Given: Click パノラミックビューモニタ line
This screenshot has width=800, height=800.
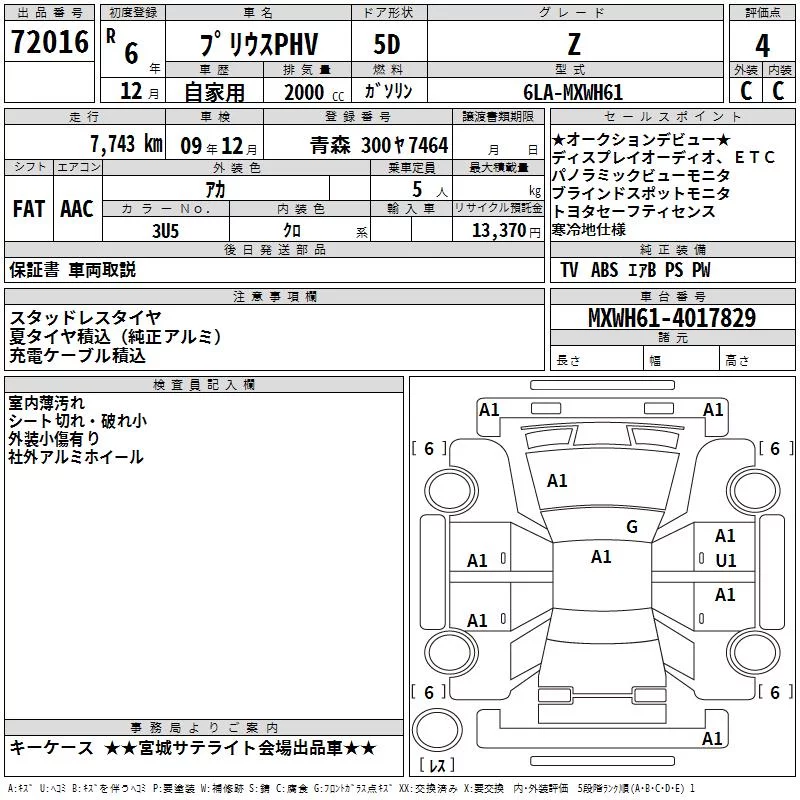Looking at the screenshot, I should coord(641,175).
